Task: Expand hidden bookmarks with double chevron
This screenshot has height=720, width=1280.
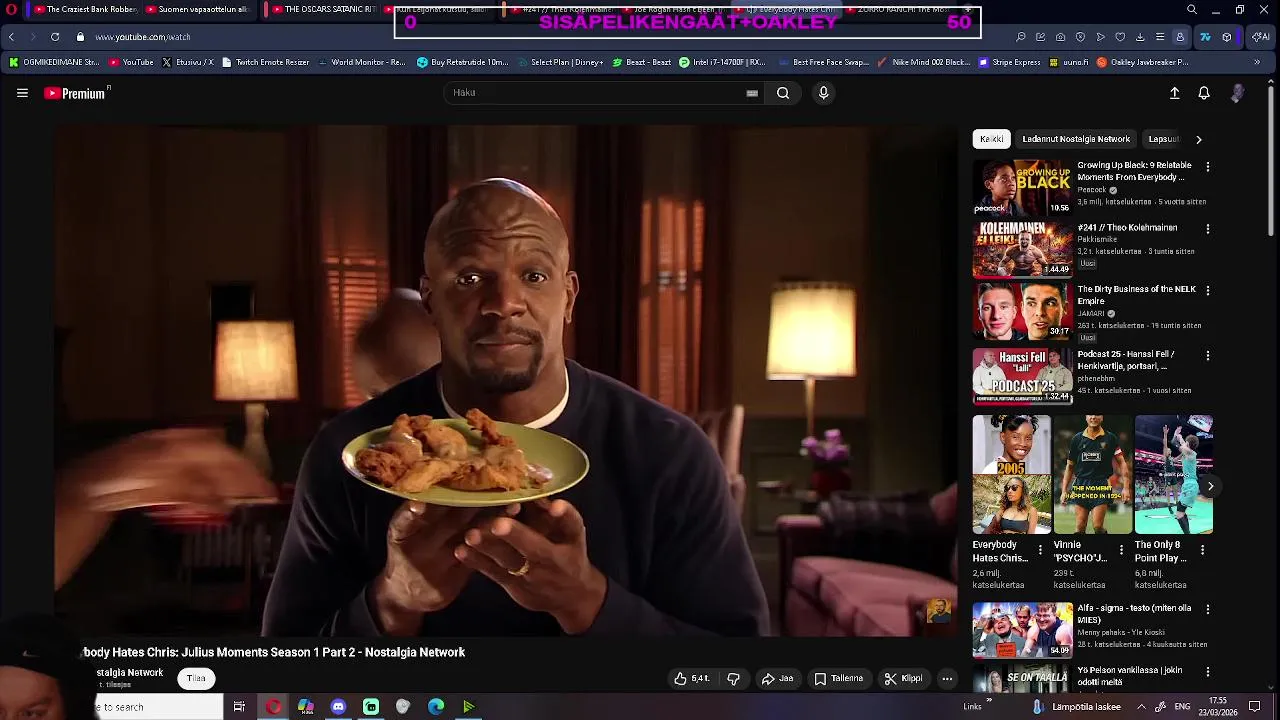Action: 1257,62
